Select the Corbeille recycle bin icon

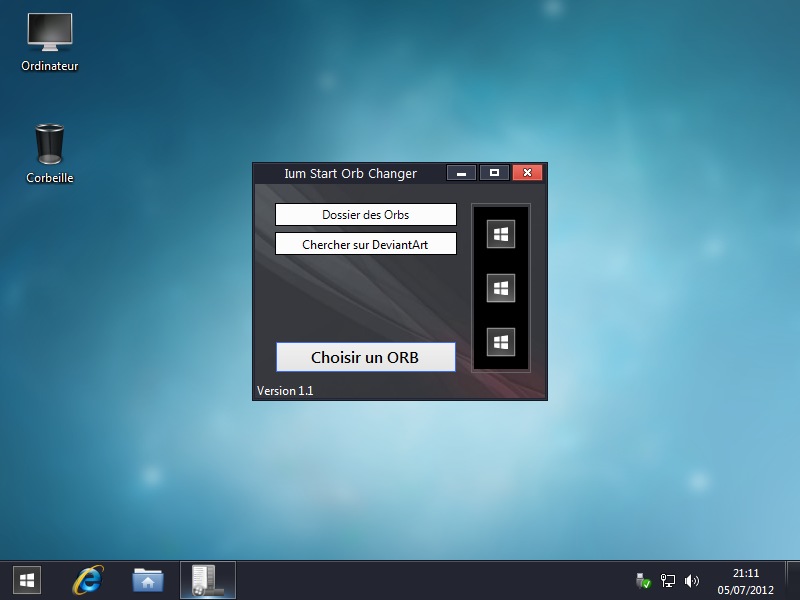[x=49, y=154]
